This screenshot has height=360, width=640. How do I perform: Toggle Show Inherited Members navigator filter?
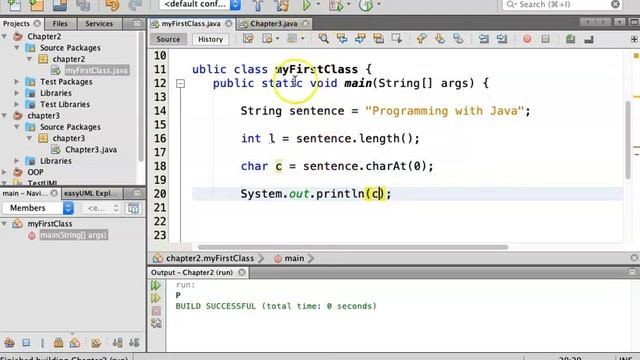(9, 343)
